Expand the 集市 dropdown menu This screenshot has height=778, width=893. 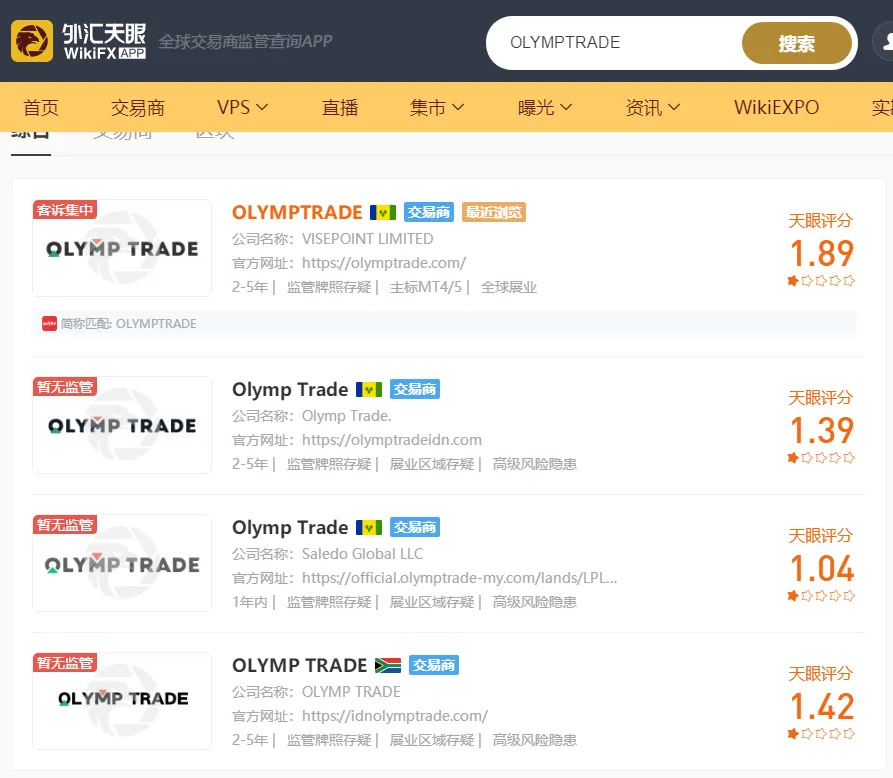[437, 107]
